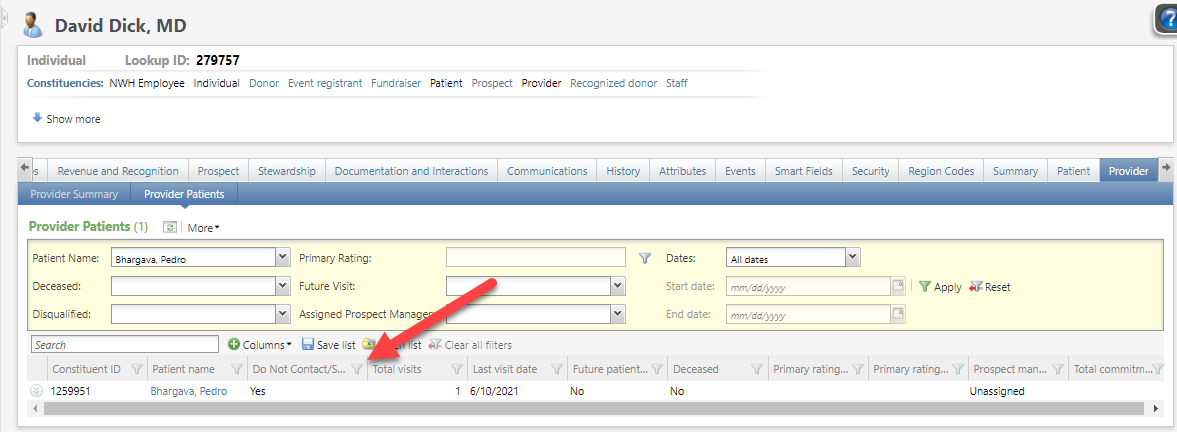The width and height of the screenshot is (1177, 432).
Task: Open the Columns dropdown menu
Action: [x=260, y=345]
